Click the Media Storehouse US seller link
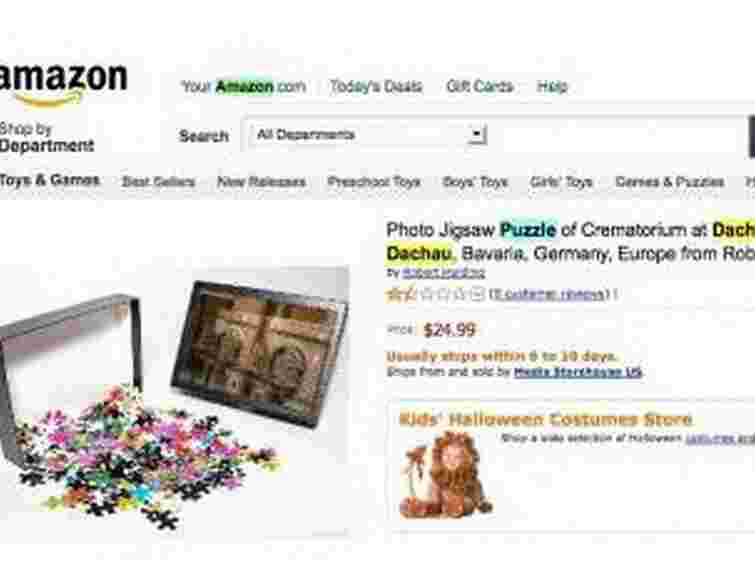Viewport: 755px width, 568px height. point(578,372)
